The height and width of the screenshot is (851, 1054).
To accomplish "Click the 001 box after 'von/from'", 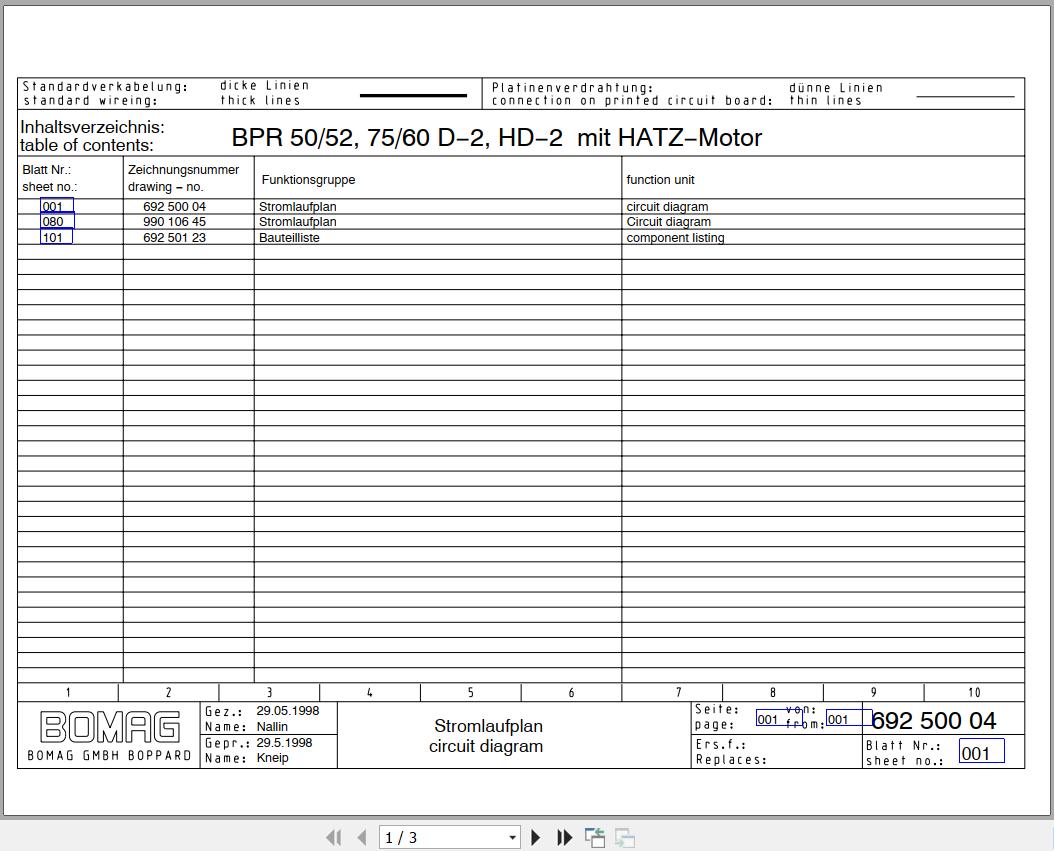I will click(847, 719).
